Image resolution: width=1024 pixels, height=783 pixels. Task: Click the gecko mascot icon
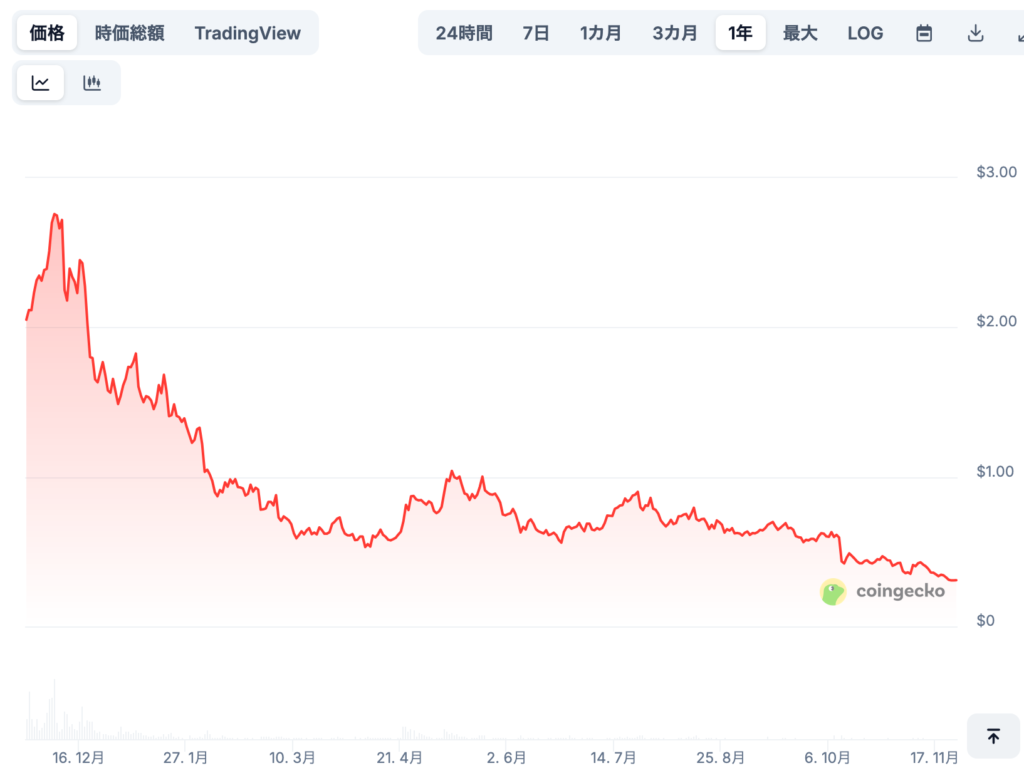click(x=833, y=591)
